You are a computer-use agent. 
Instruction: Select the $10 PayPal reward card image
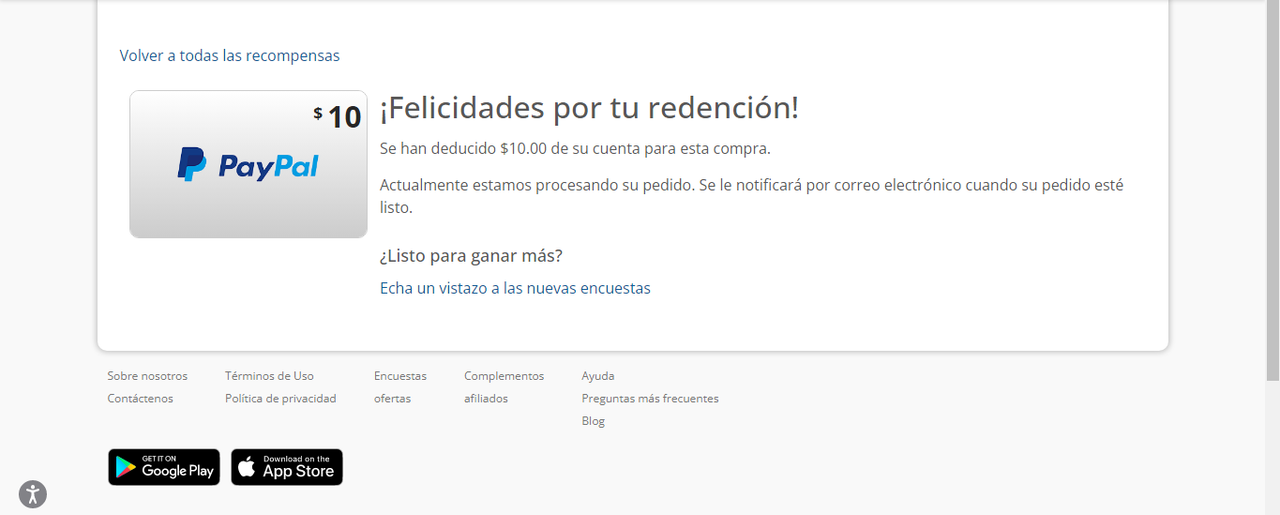point(248,164)
